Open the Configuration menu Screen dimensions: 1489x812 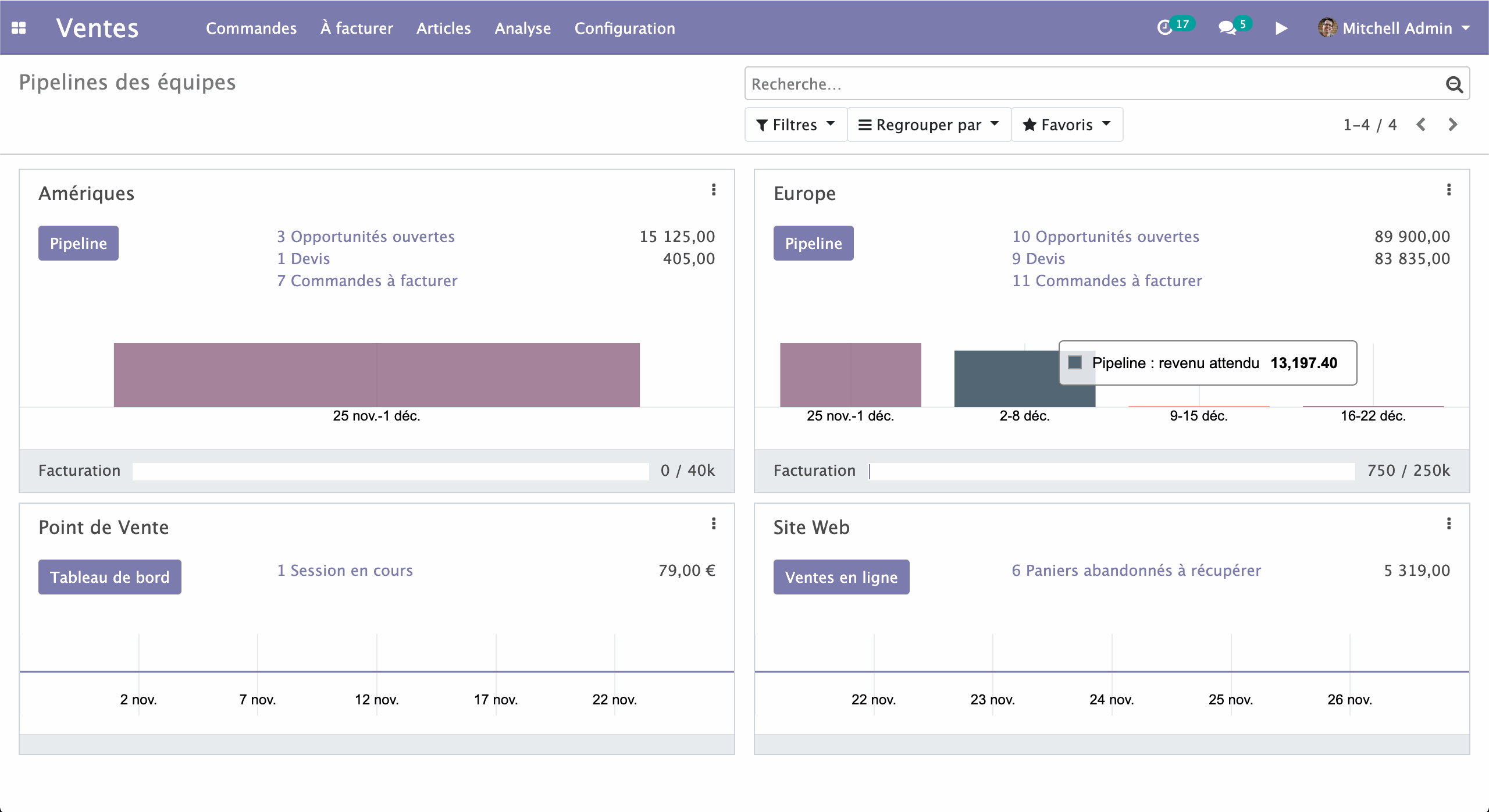[625, 28]
